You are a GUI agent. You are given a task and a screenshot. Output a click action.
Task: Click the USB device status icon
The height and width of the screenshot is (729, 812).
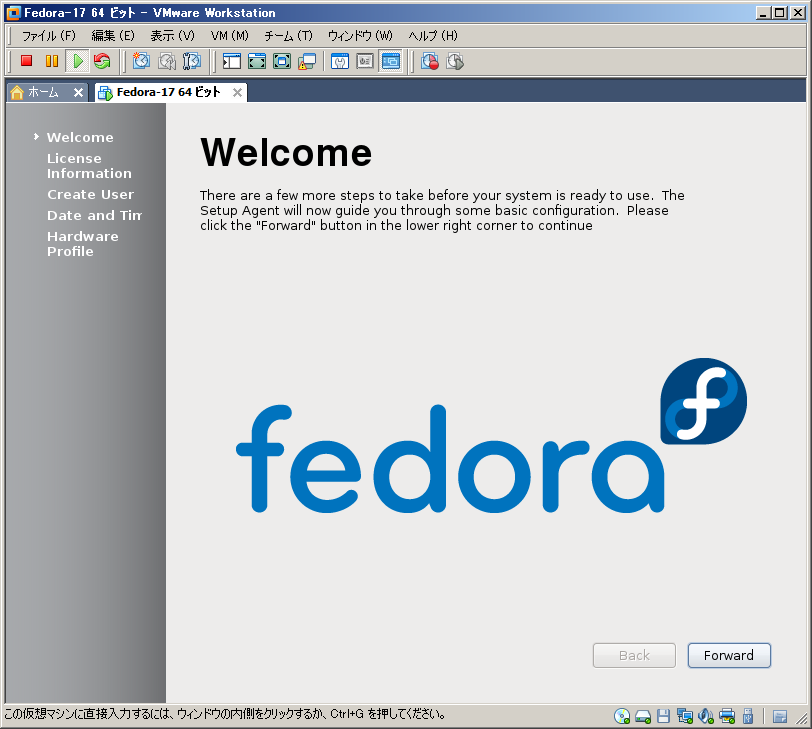click(747, 715)
